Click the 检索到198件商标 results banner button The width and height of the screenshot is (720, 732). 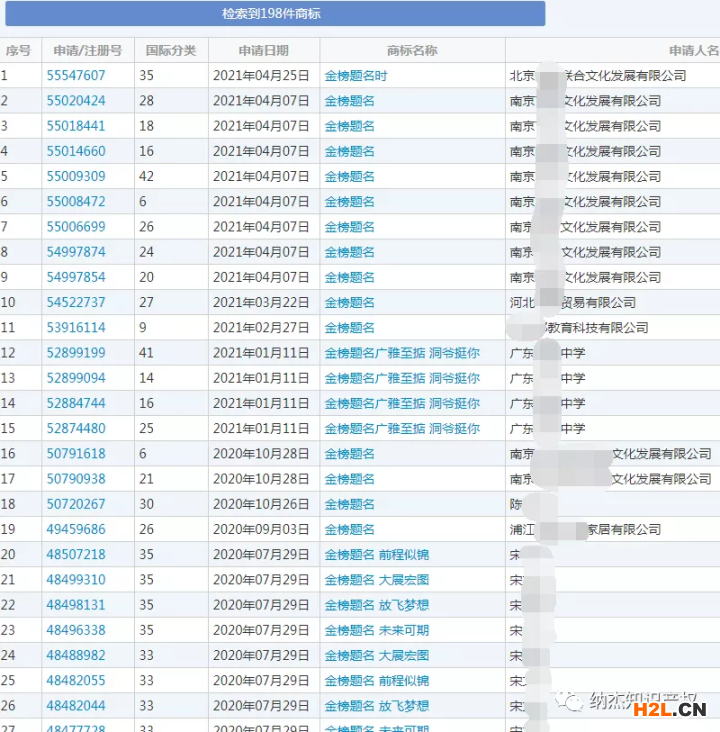271,14
